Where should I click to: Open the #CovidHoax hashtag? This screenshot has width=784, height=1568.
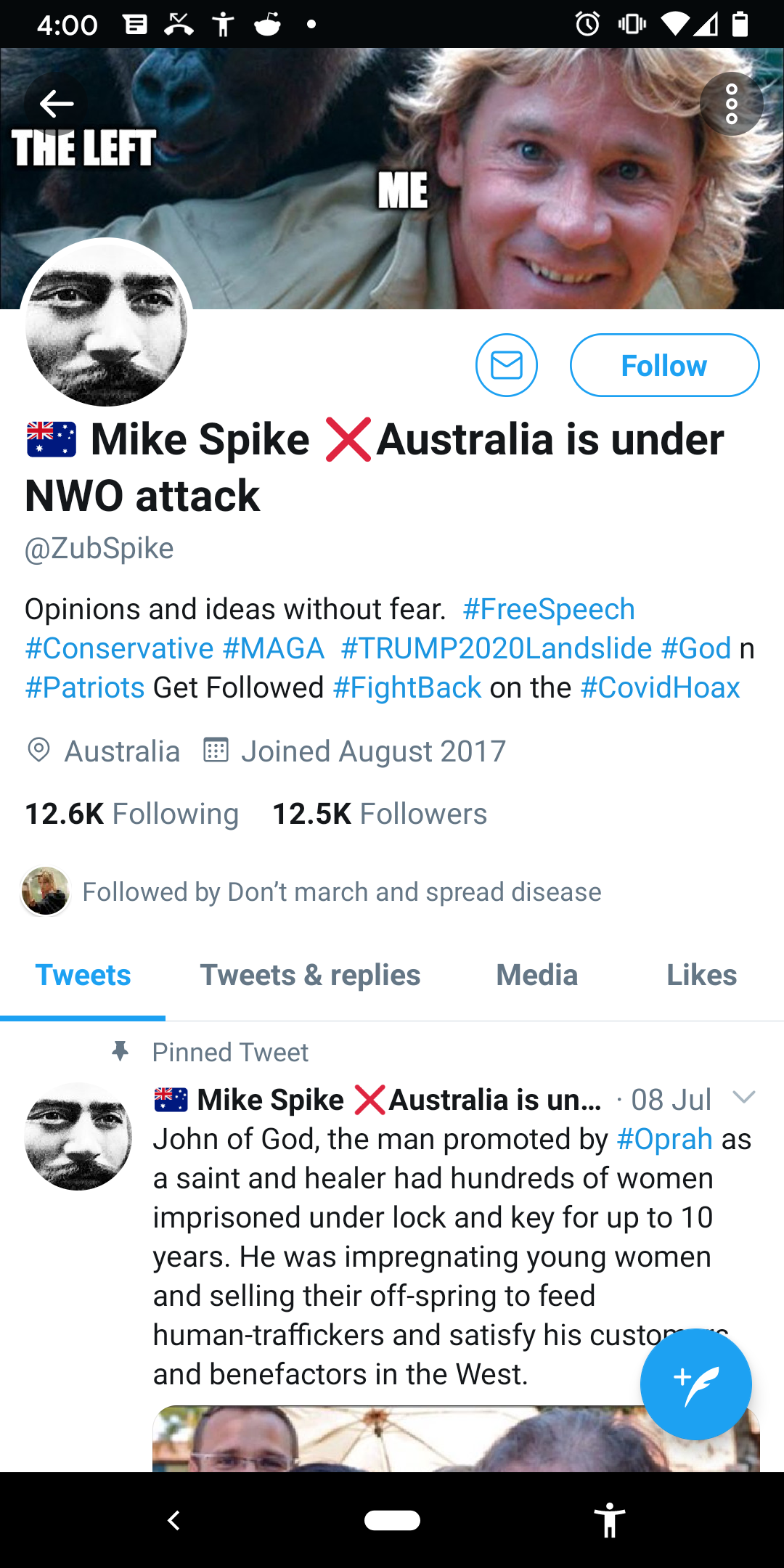pos(661,687)
